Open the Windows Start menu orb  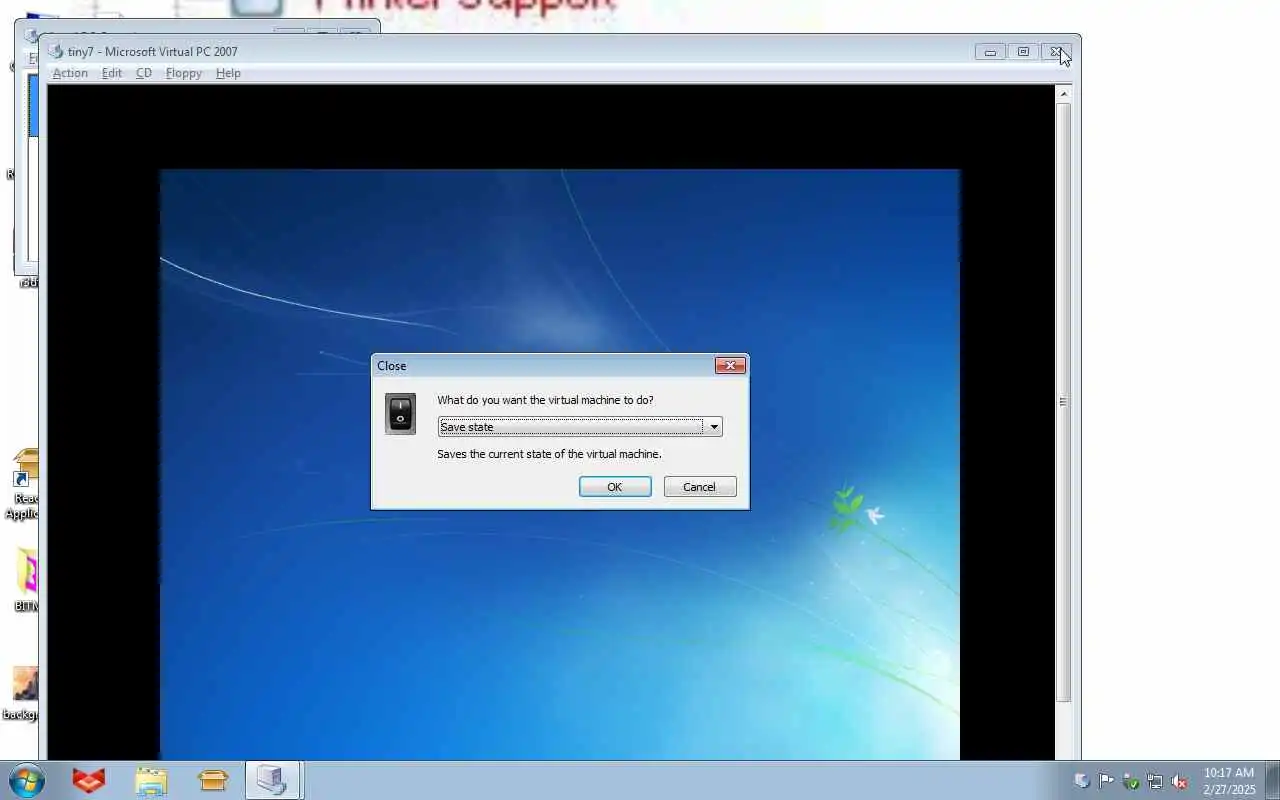pyautogui.click(x=26, y=780)
